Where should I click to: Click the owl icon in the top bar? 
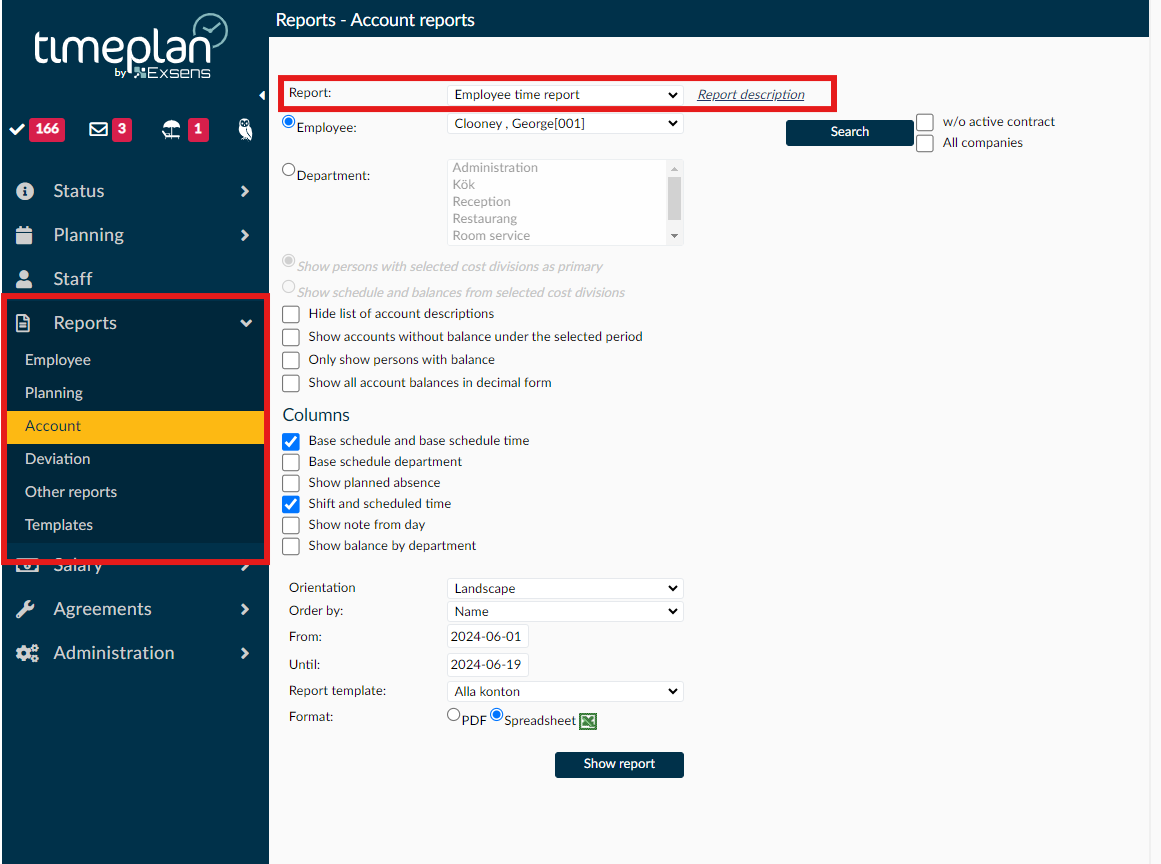click(x=243, y=129)
